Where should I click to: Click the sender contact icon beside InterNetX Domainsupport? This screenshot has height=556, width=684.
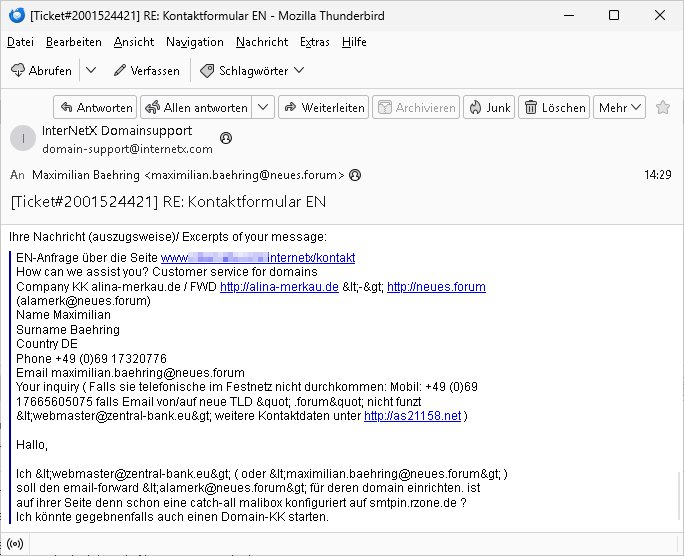tap(226, 138)
